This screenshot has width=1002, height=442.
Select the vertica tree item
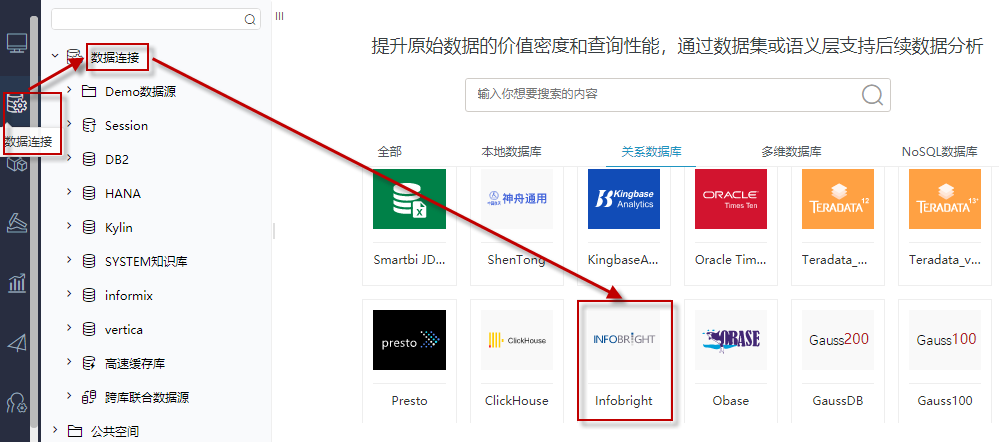124,330
